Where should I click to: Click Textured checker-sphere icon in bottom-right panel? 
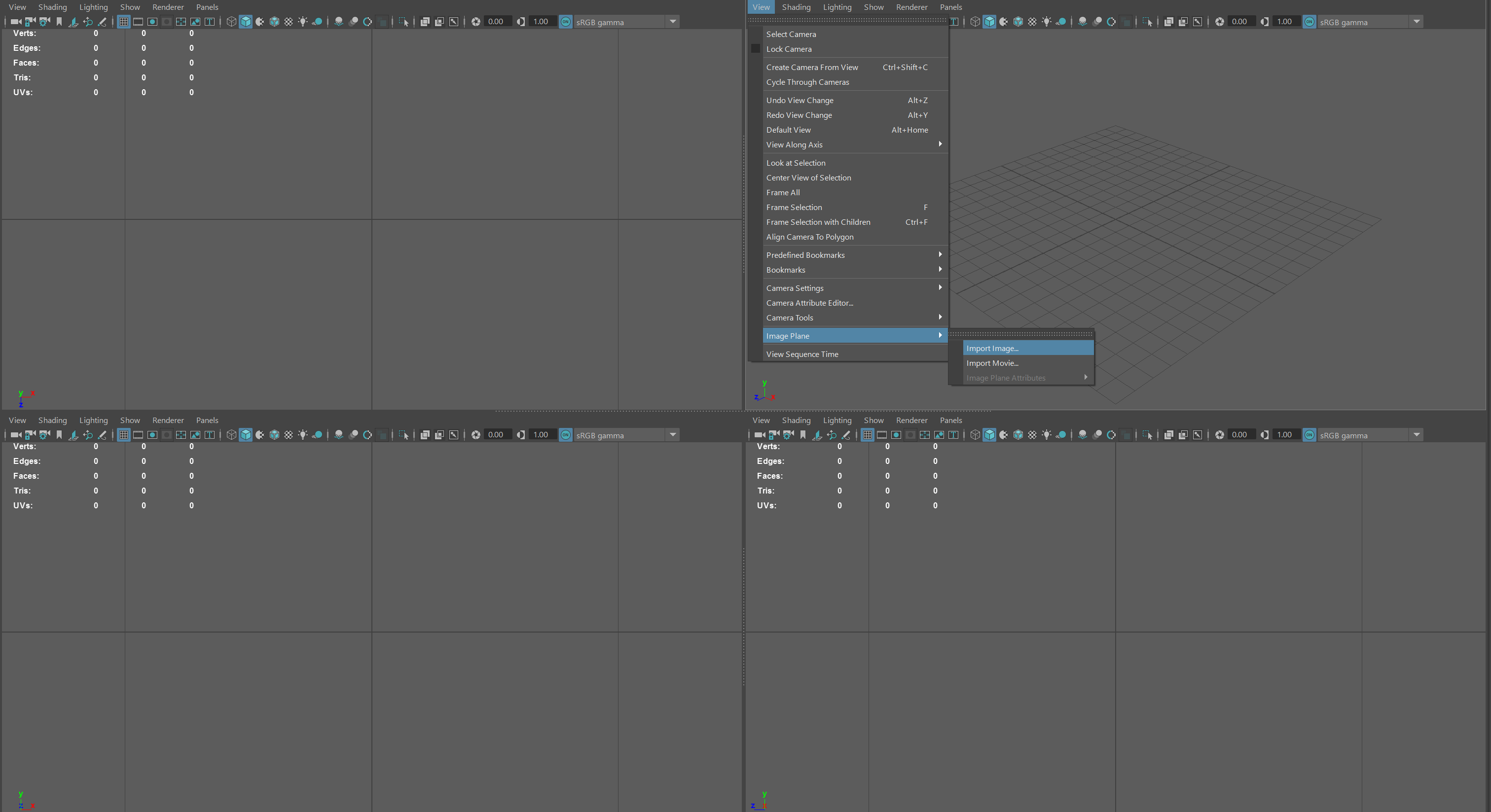coord(1032,435)
